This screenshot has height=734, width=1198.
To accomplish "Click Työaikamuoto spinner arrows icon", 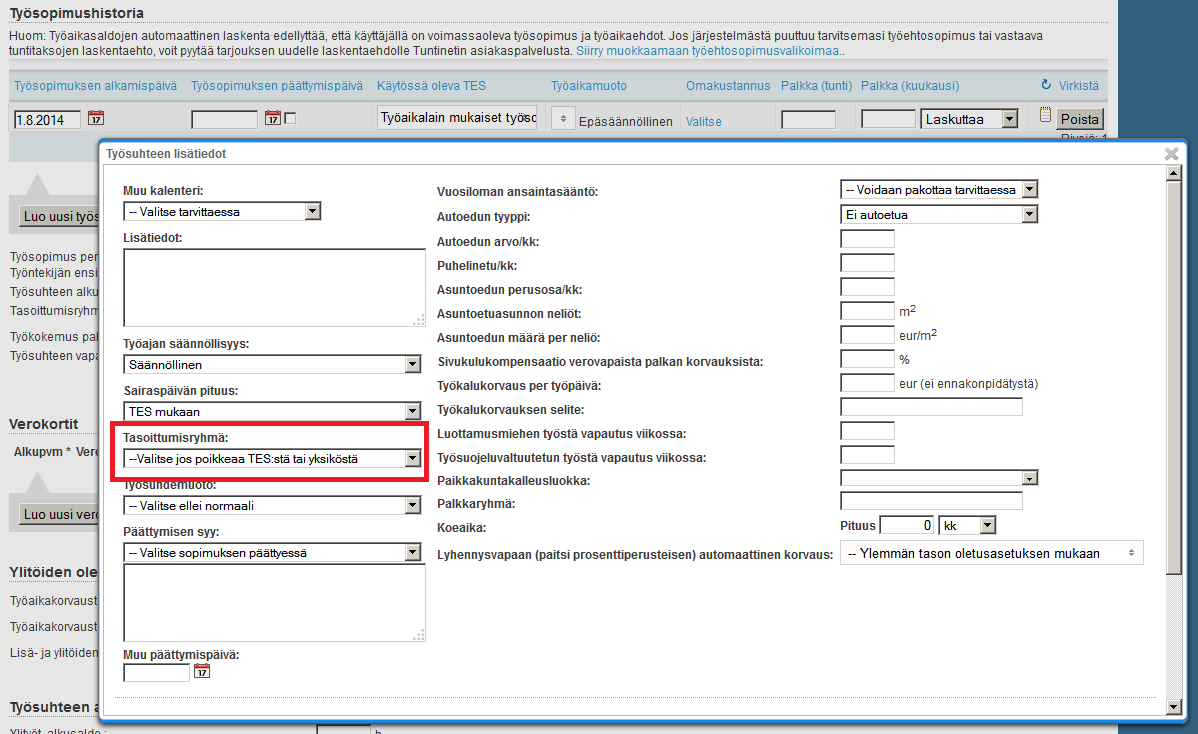I will (563, 120).
